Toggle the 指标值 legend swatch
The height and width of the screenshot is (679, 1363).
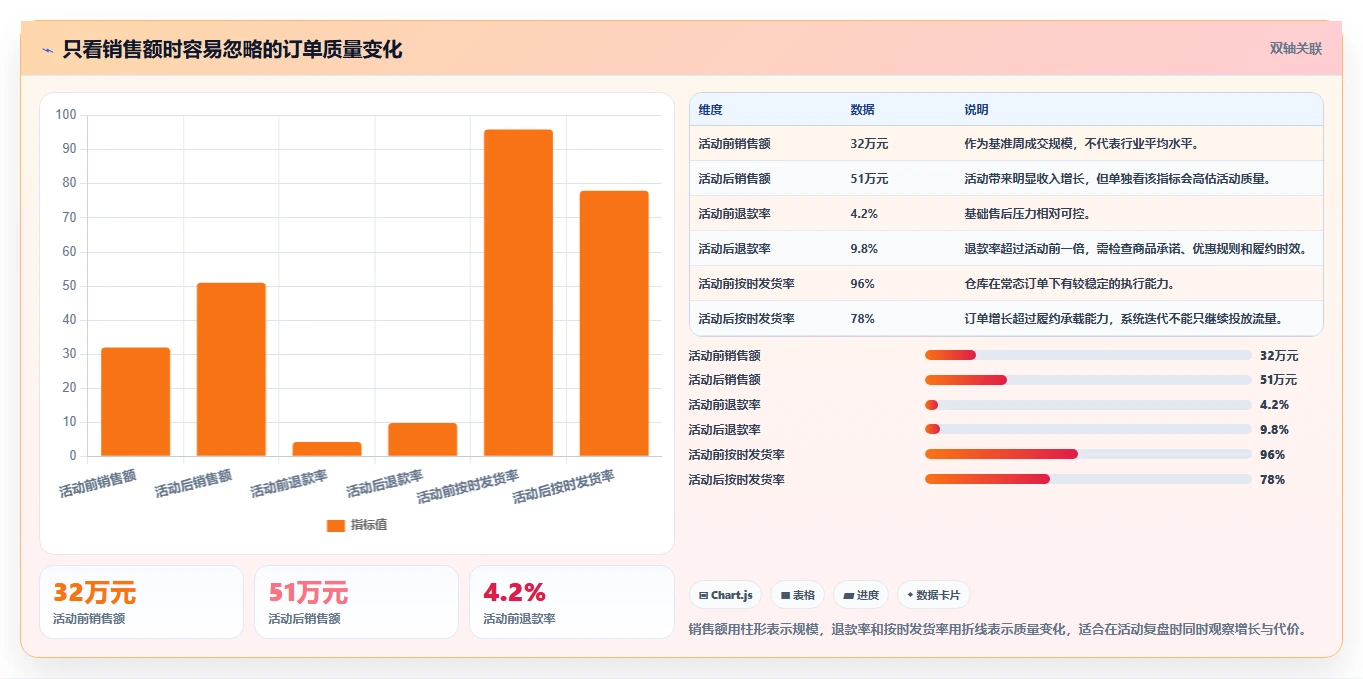coord(336,525)
